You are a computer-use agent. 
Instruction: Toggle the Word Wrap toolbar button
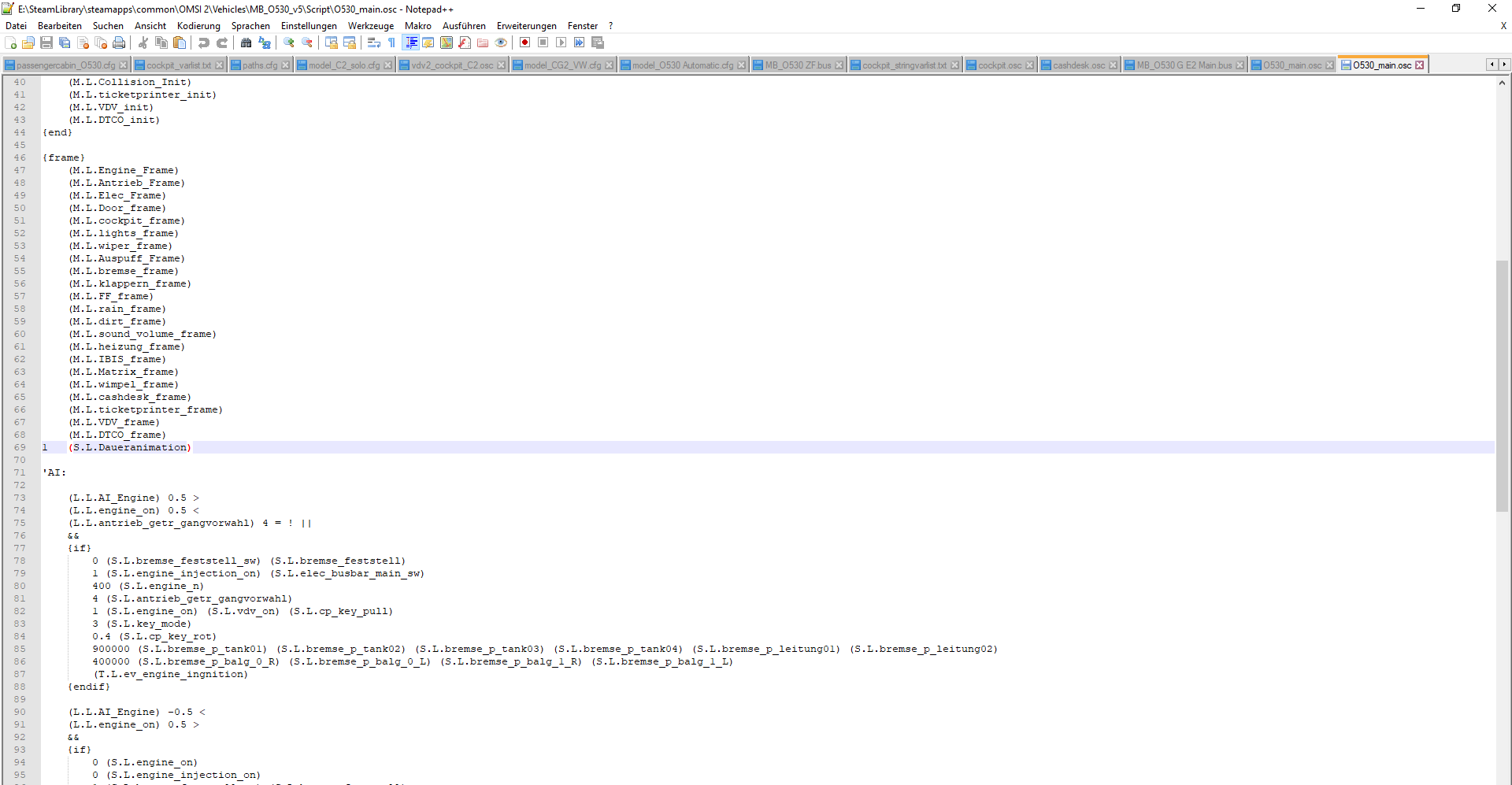pyautogui.click(x=374, y=43)
